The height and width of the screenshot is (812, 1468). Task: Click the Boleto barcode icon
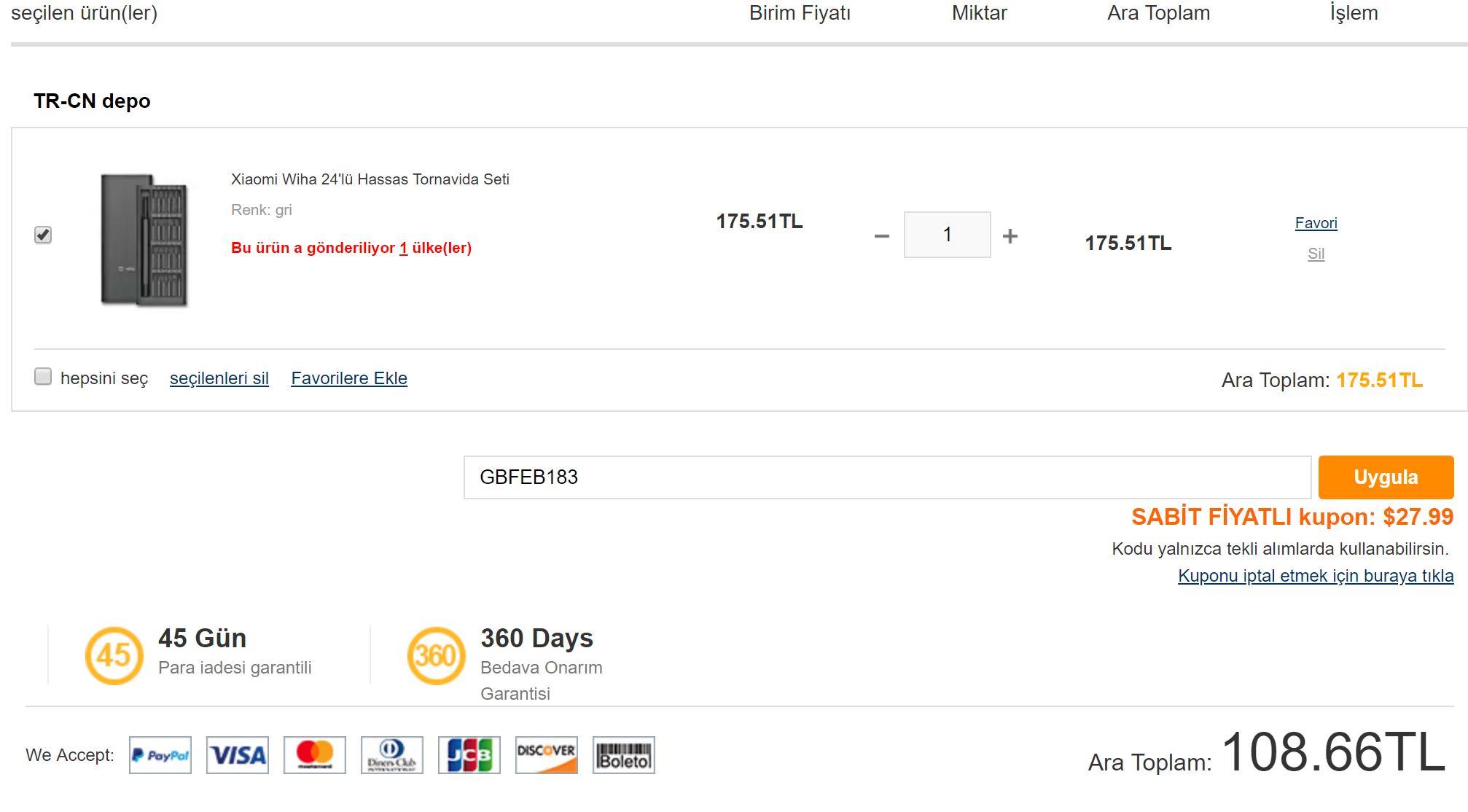624,755
